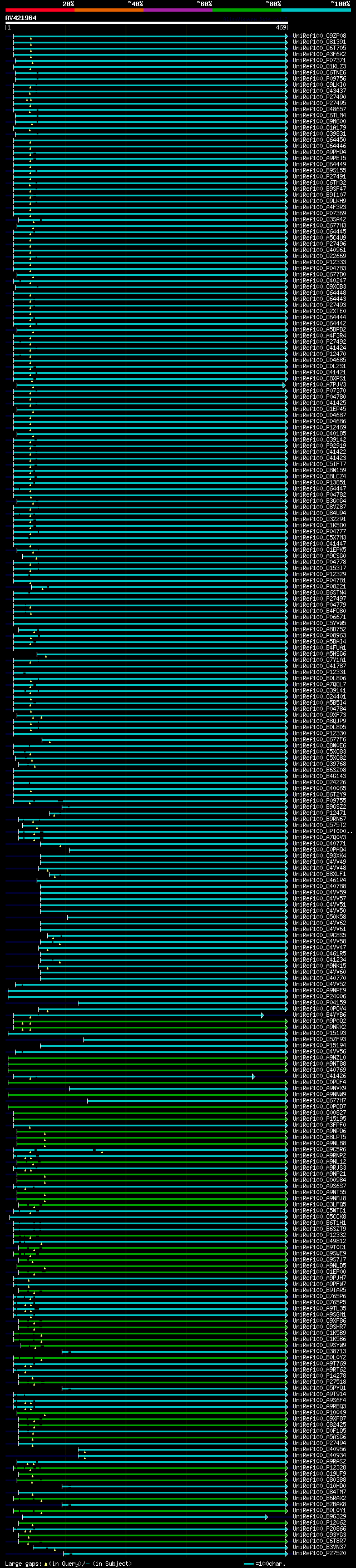Select the UniRef100_Q5PYQ1 label
The width and height of the screenshot is (356, 1568).
pos(319,1388)
